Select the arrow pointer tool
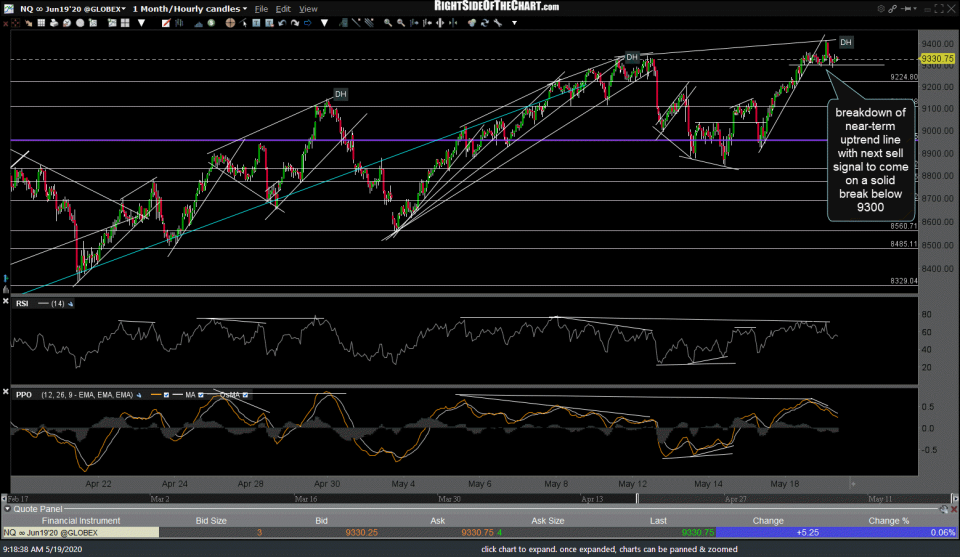This screenshot has width=960, height=557. tap(244, 23)
